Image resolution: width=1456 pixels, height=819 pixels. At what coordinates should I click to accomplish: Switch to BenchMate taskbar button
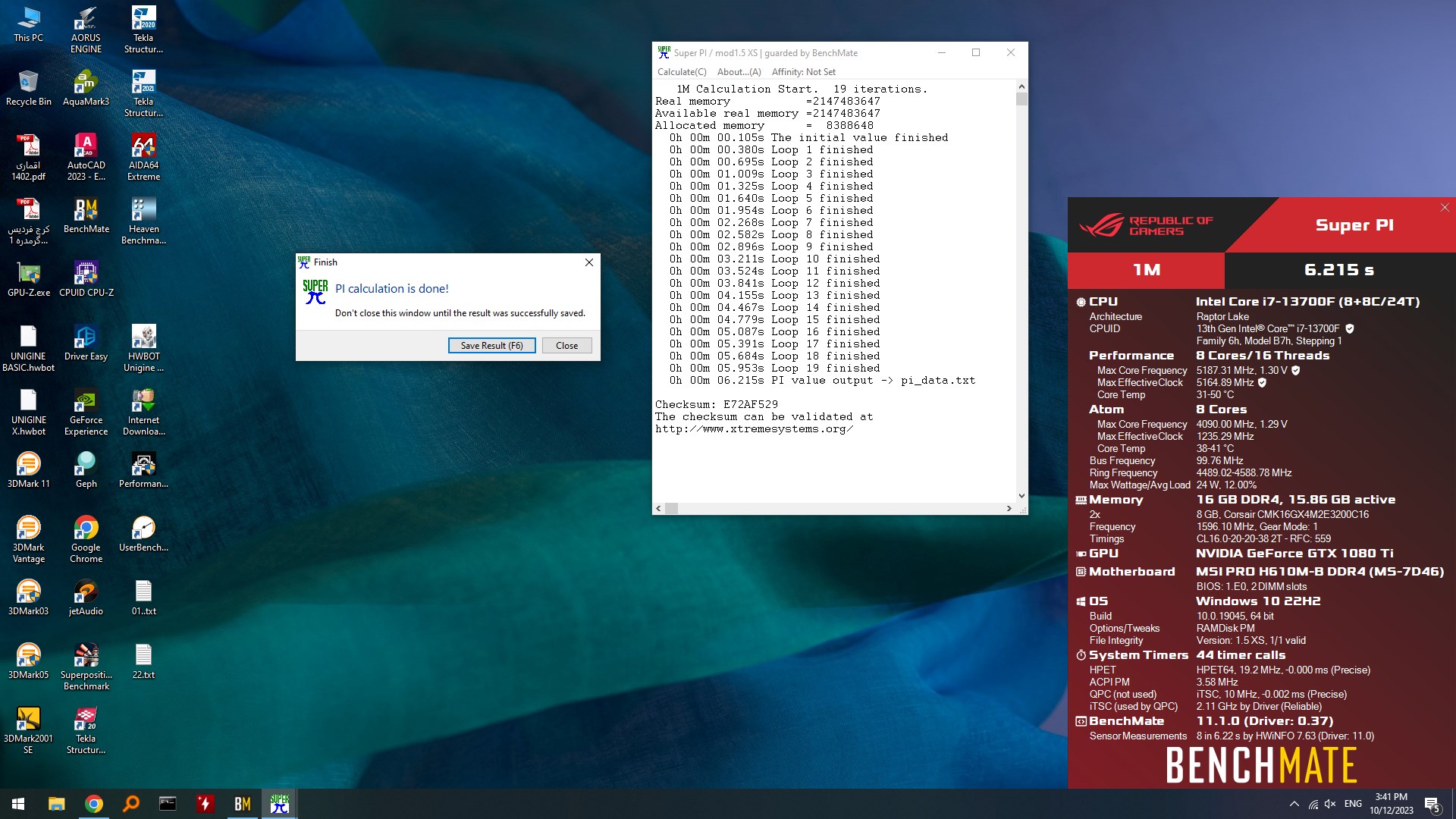click(x=242, y=804)
